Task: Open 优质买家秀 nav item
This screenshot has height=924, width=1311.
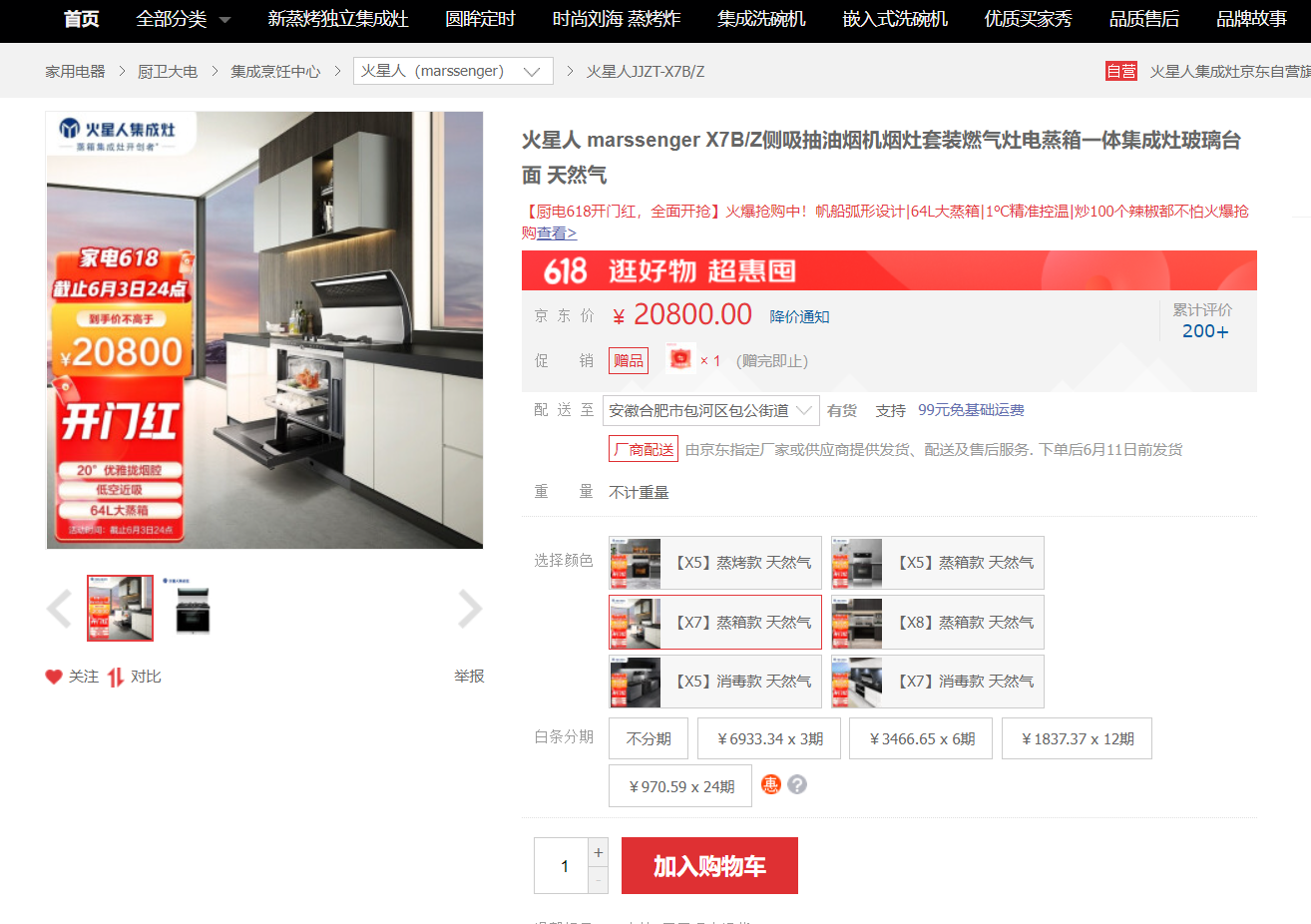Action: click(x=1029, y=19)
